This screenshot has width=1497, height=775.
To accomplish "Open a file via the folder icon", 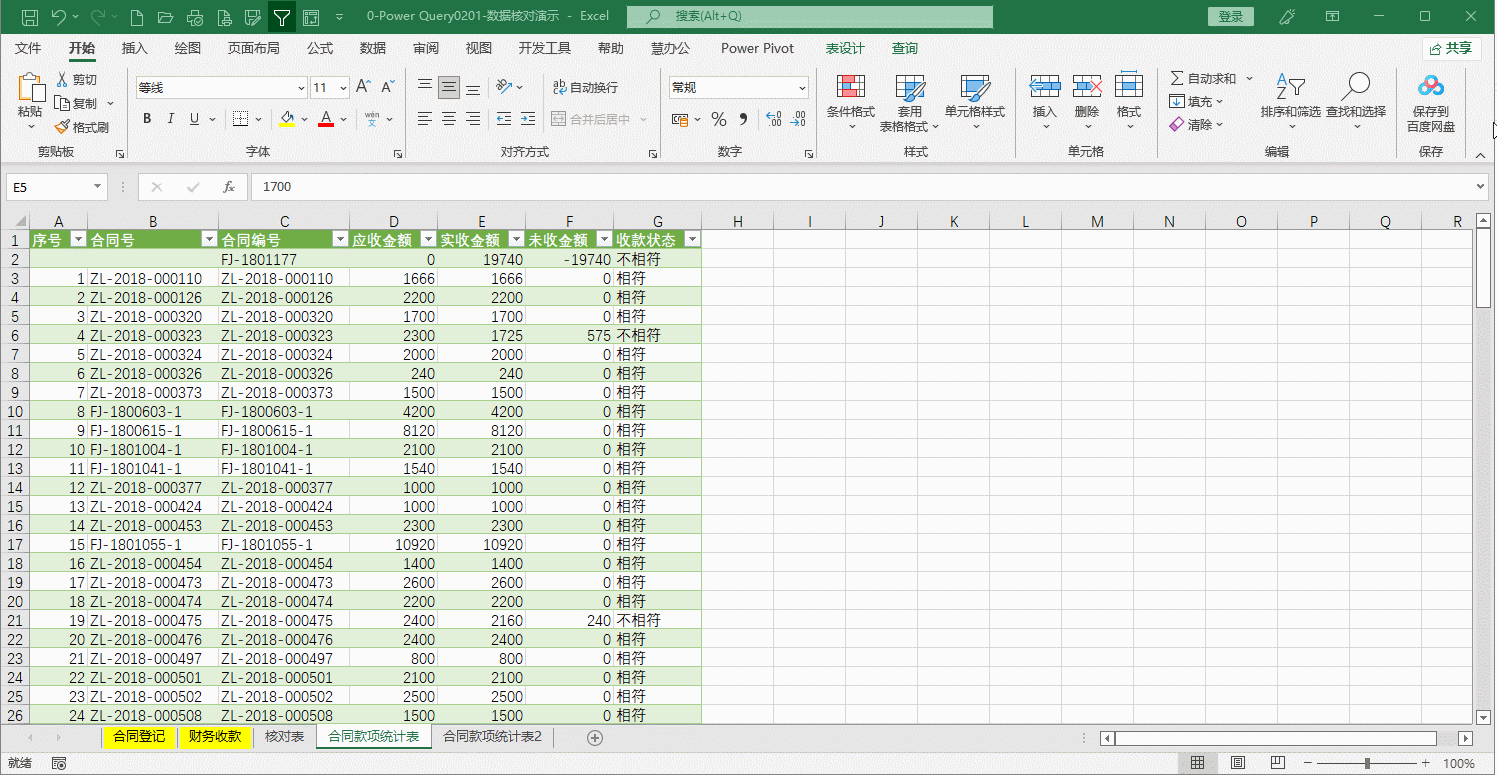I will [166, 17].
